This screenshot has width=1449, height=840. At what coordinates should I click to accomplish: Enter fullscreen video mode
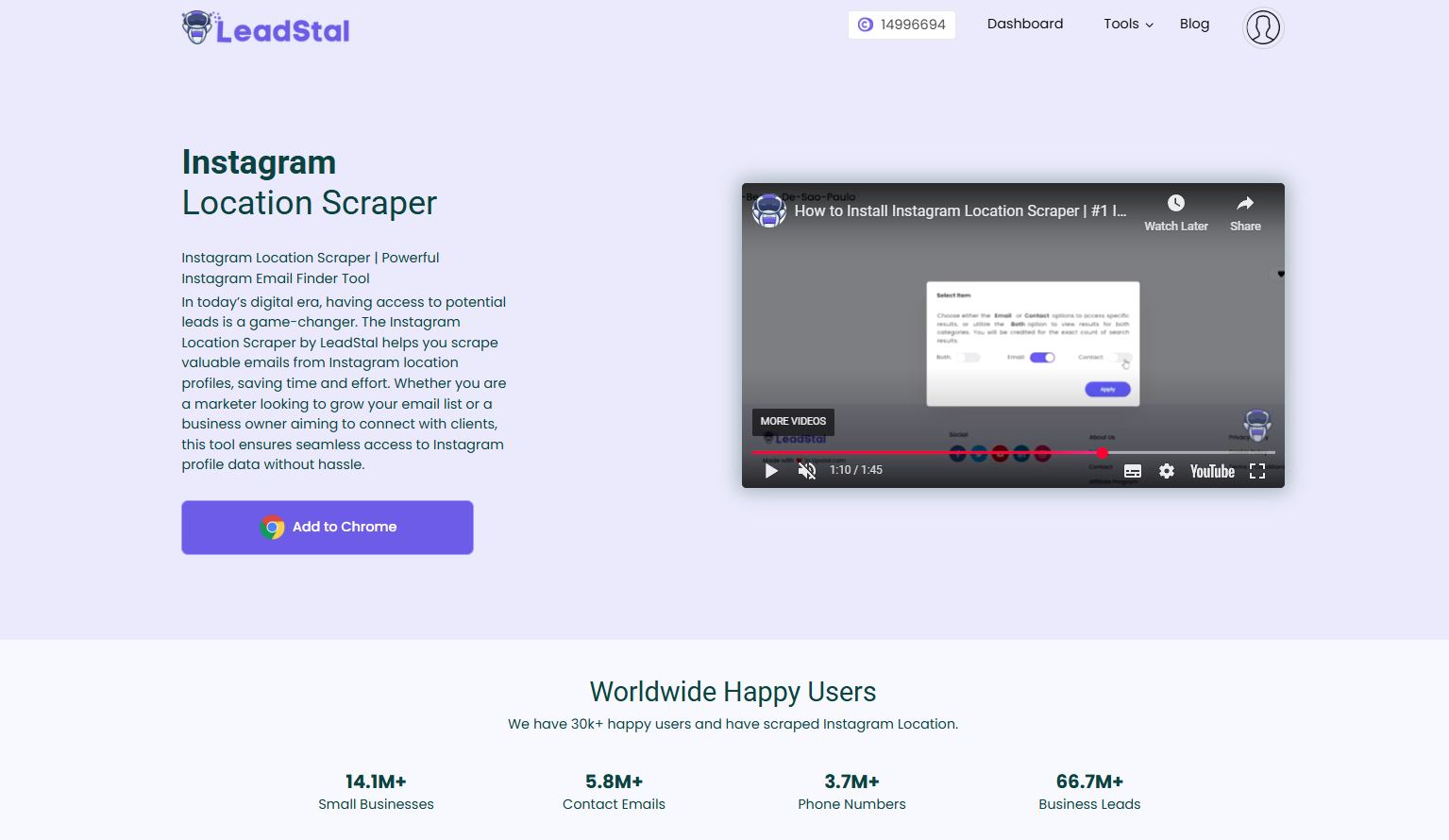[x=1257, y=471]
